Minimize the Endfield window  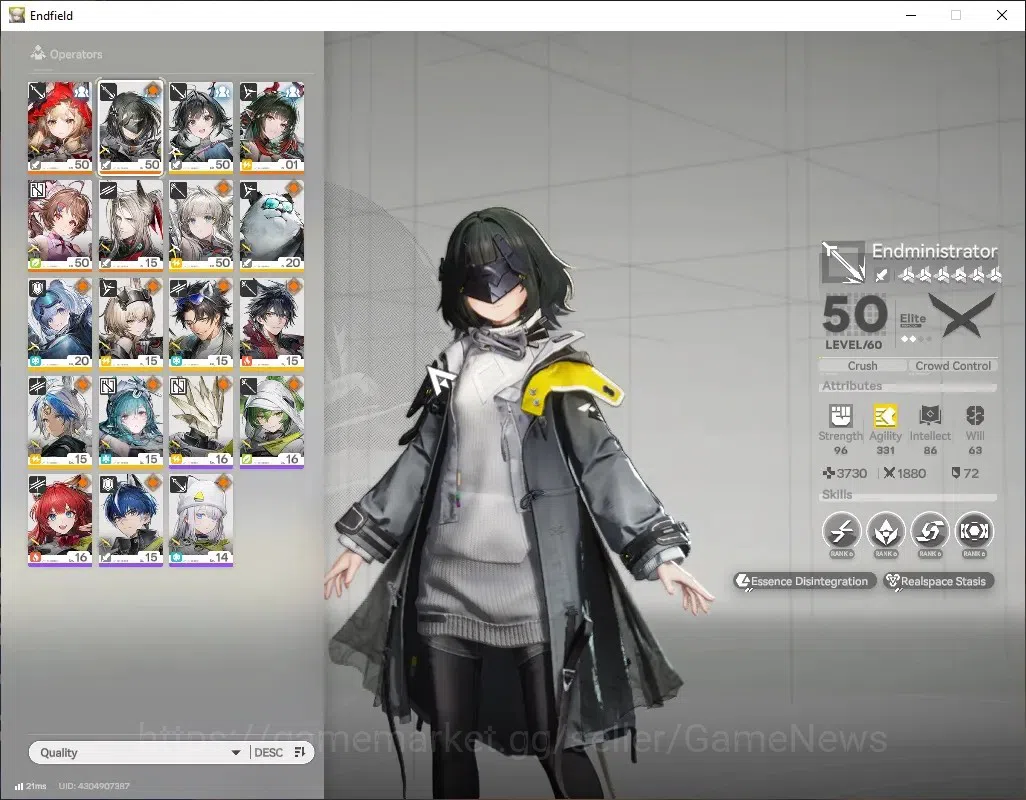click(x=911, y=15)
